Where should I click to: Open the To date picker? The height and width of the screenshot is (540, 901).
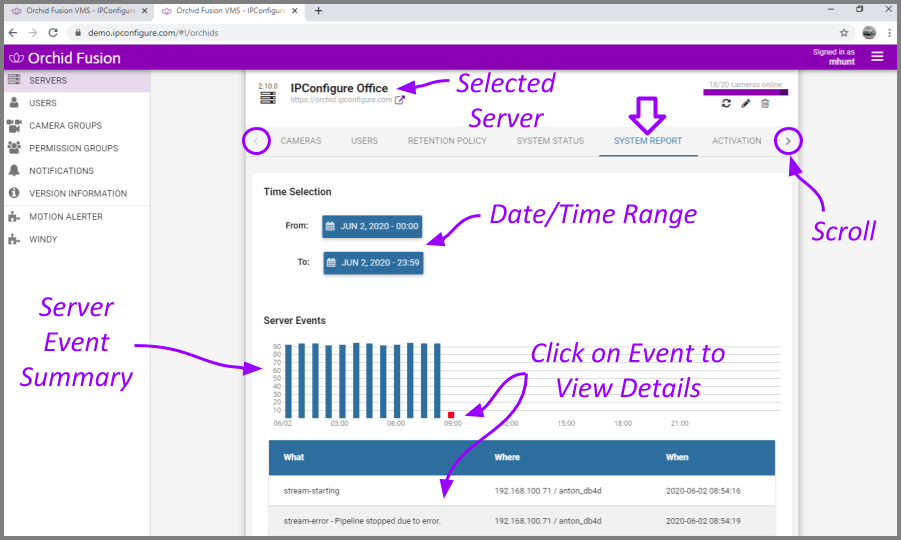coord(373,263)
